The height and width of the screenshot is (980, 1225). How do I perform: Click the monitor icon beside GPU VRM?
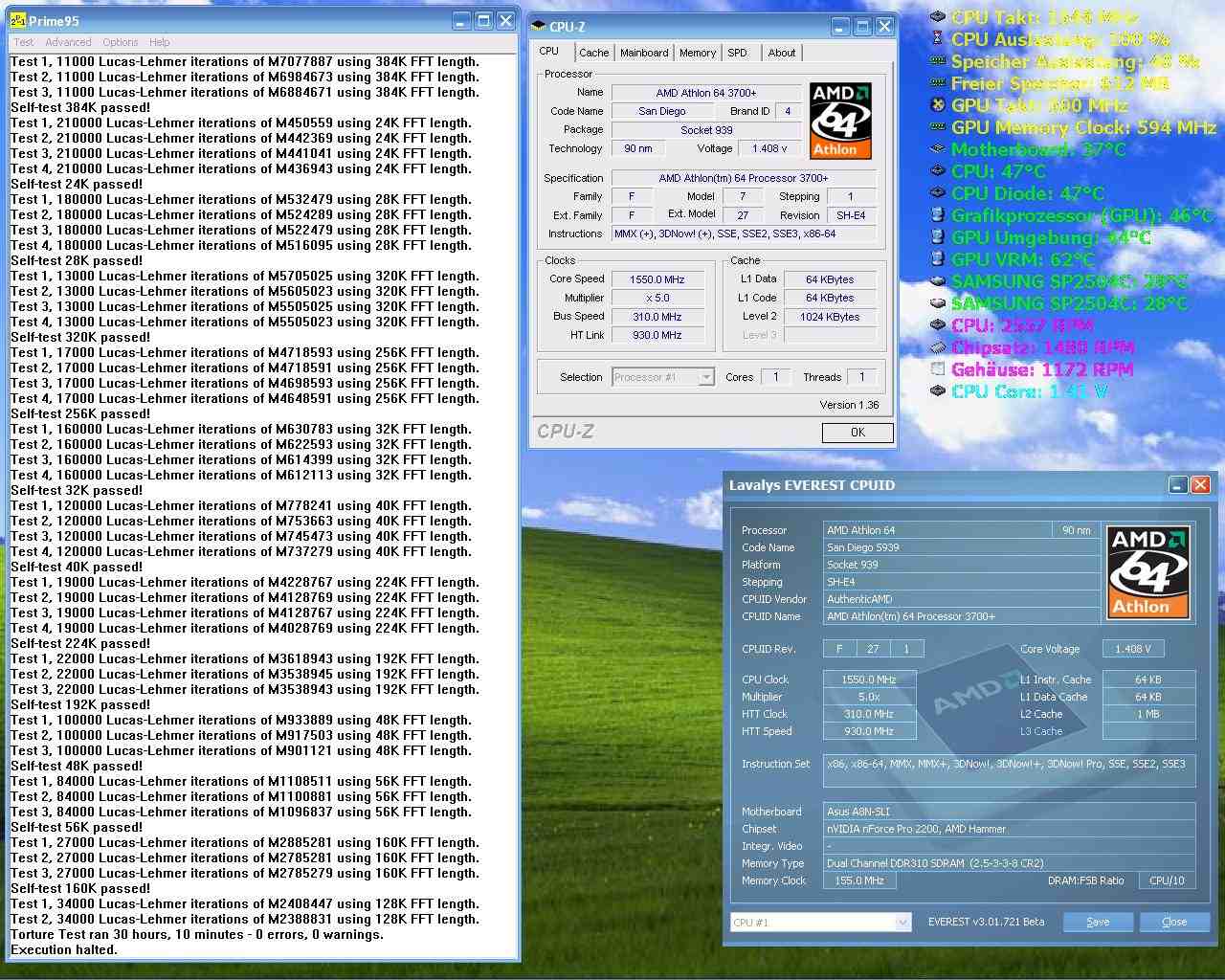point(938,259)
